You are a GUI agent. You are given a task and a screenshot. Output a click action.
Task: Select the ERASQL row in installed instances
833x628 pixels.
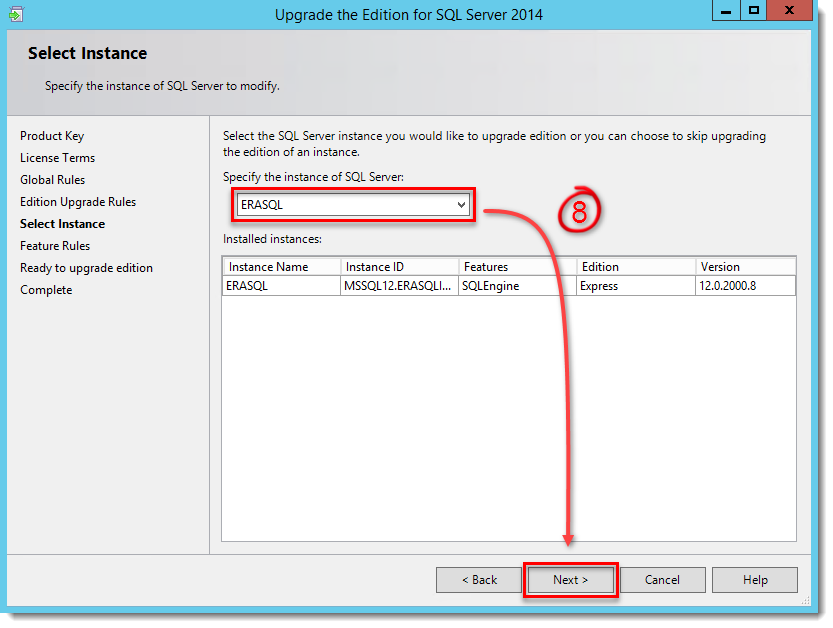[x=509, y=286]
